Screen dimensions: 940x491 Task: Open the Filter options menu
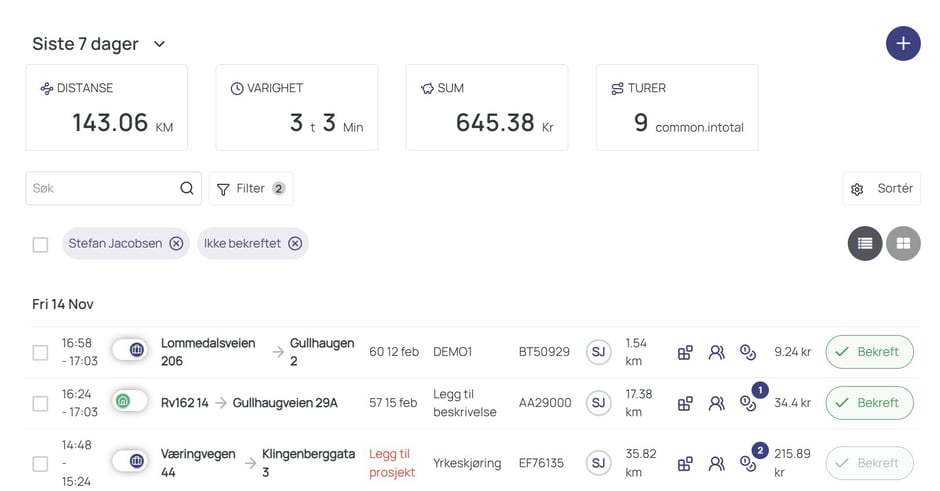(250, 188)
